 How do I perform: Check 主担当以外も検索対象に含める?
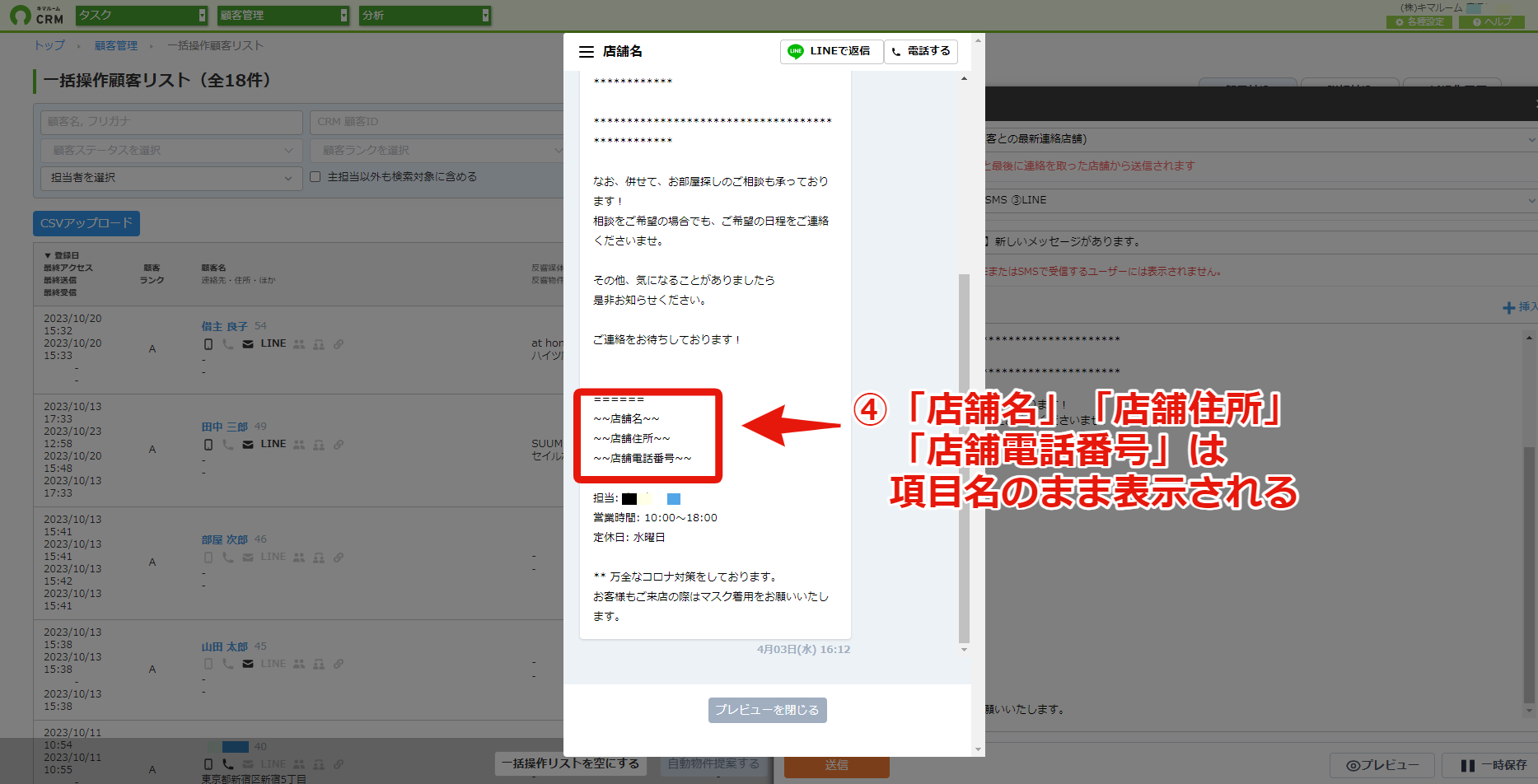click(x=315, y=177)
